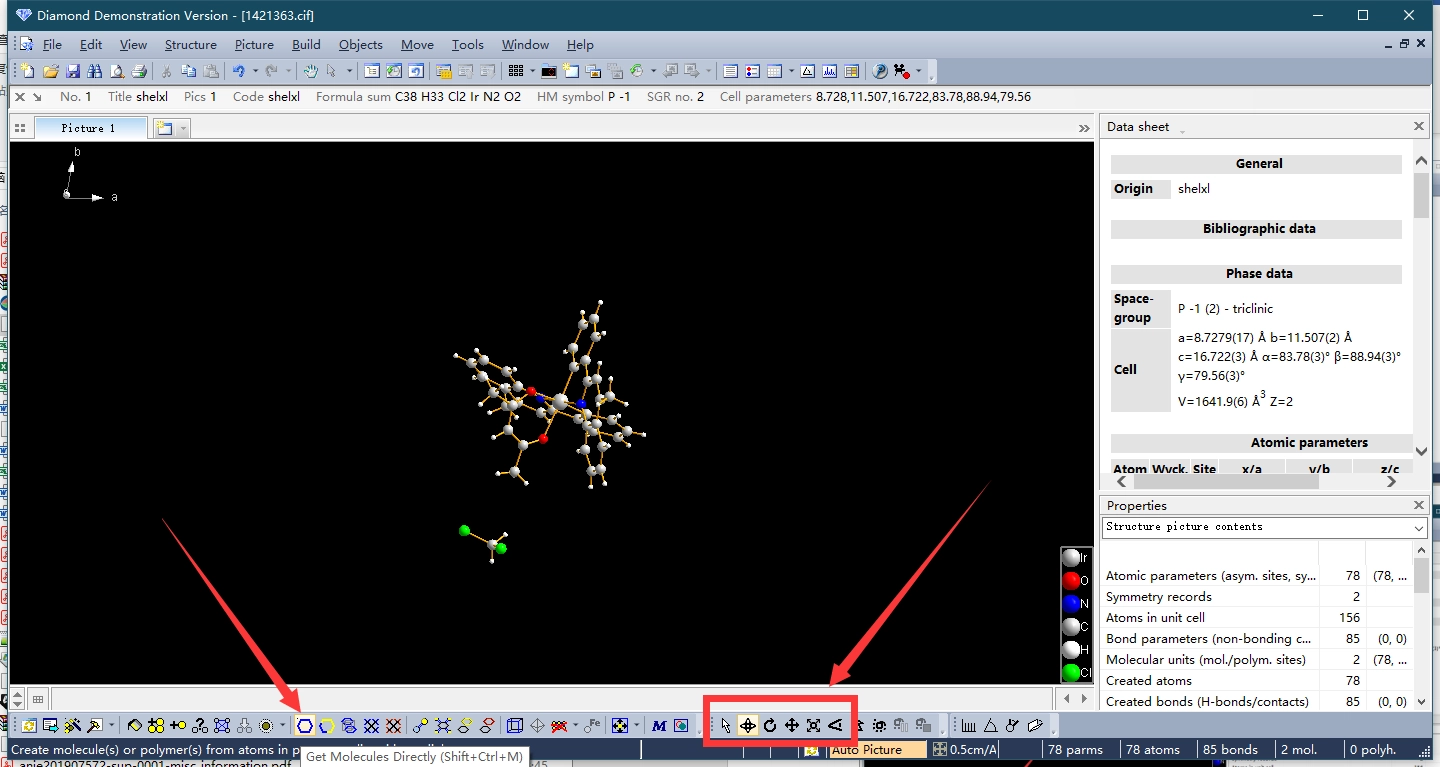Open the Build menu
The width and height of the screenshot is (1440, 767).
(306, 44)
